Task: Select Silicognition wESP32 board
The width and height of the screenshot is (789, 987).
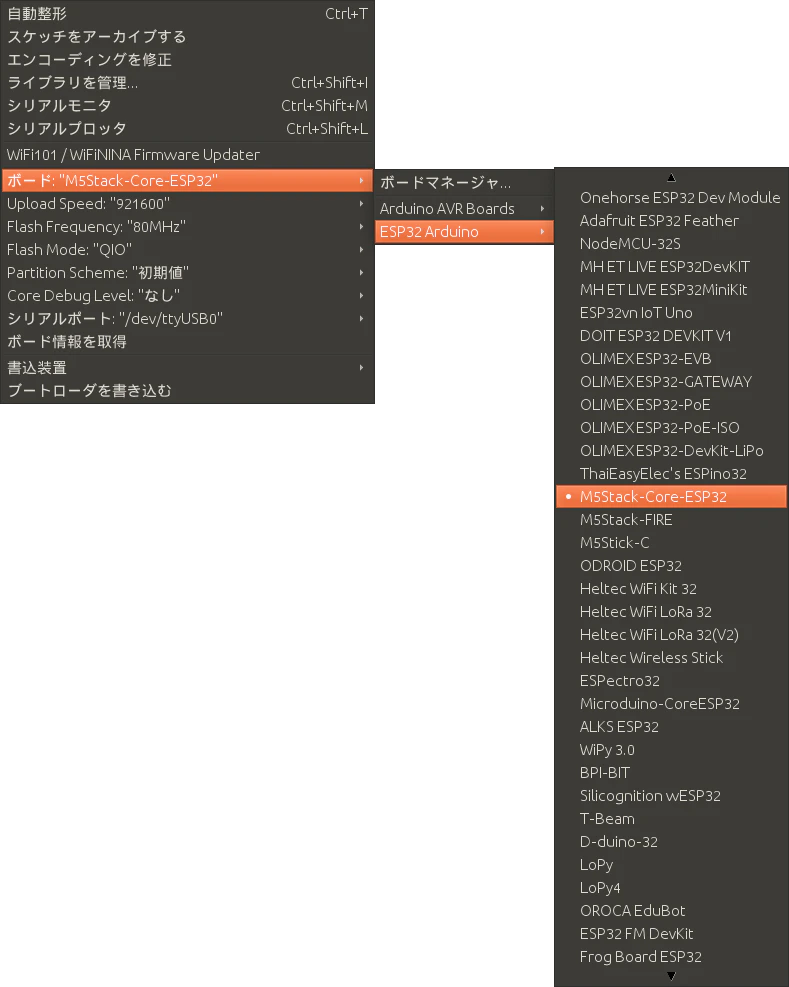Action: click(671, 796)
